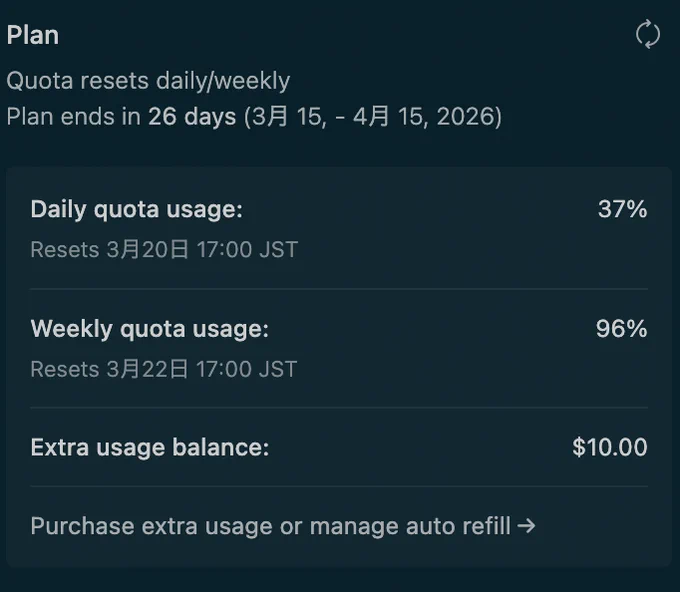The width and height of the screenshot is (680, 592).
Task: Click the bold 26 days text
Action: 192,117
